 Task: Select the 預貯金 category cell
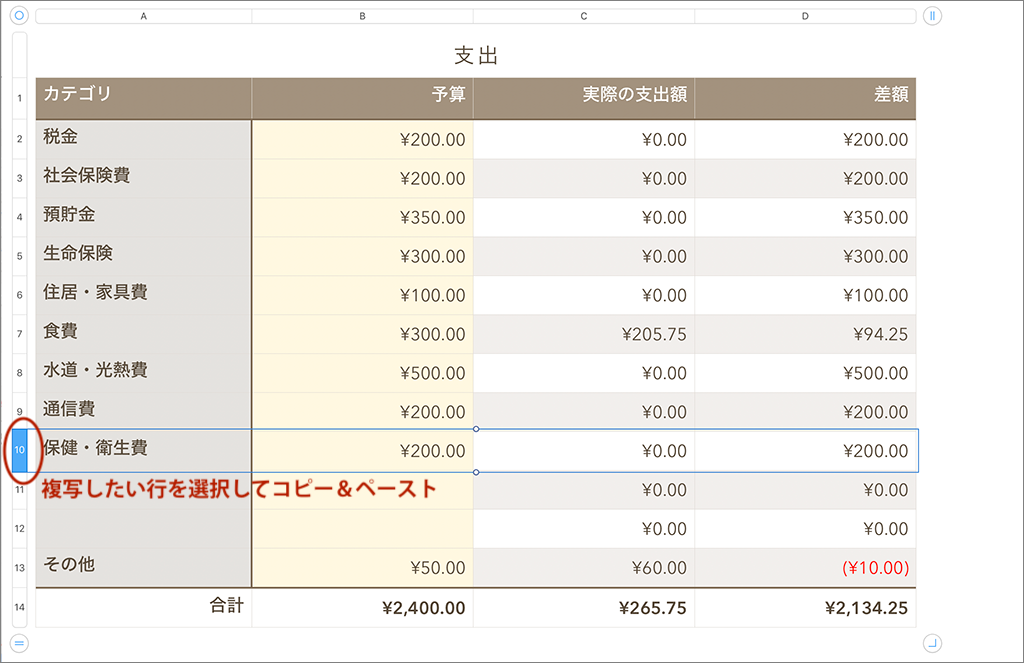144,217
